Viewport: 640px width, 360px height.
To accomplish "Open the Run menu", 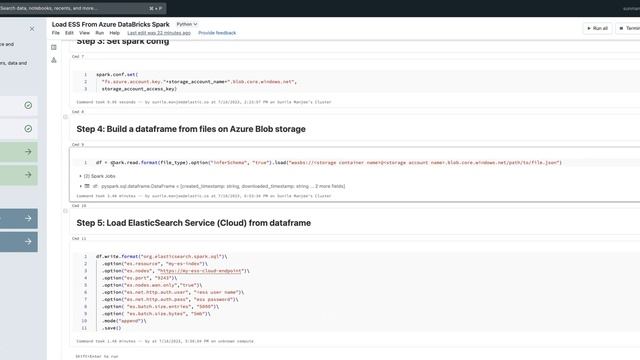I will point(100,33).
